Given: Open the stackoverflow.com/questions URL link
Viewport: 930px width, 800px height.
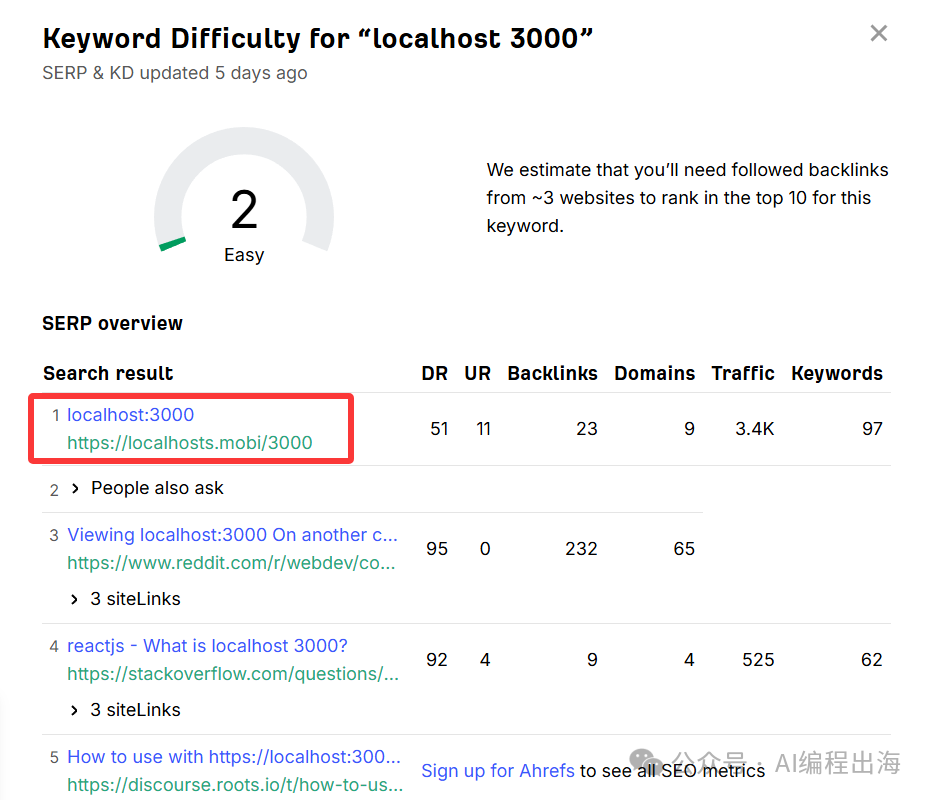Looking at the screenshot, I should click(x=232, y=674).
